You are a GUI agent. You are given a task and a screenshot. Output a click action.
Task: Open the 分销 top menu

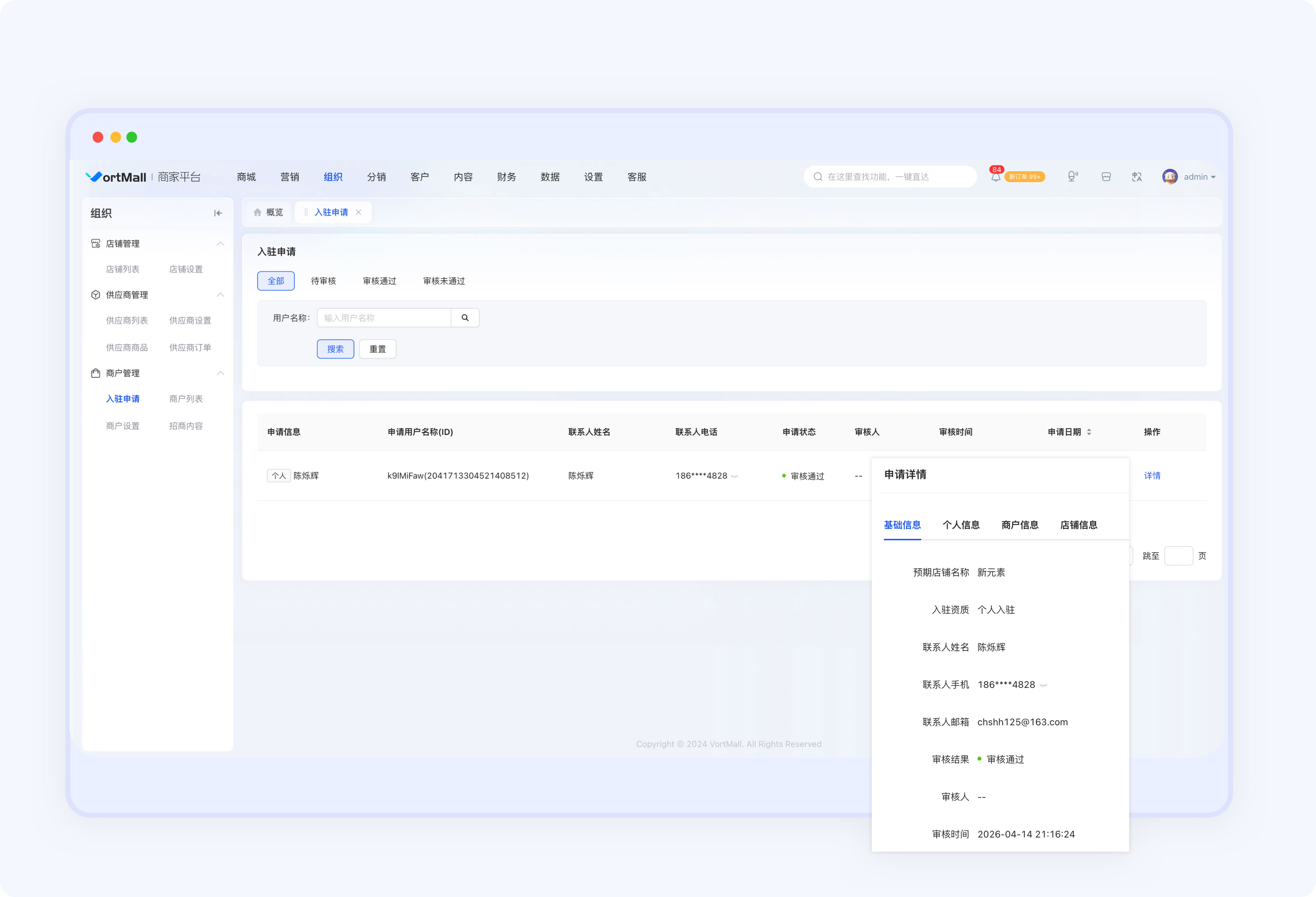click(x=377, y=177)
